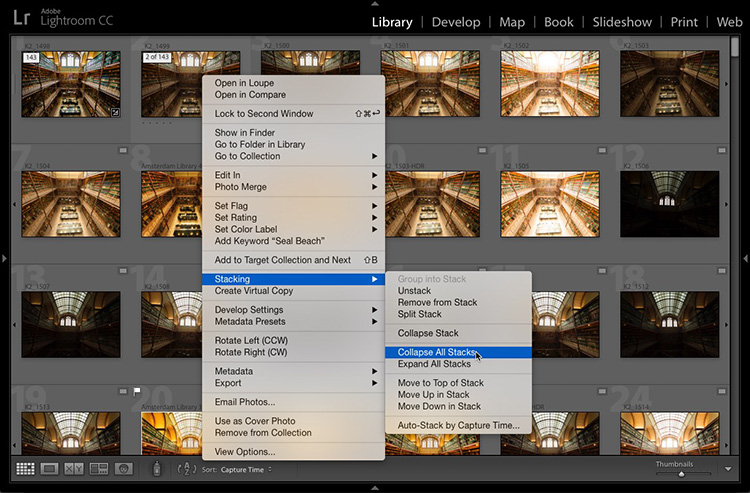Choose Show in Finder
The width and height of the screenshot is (750, 493).
click(x=293, y=132)
